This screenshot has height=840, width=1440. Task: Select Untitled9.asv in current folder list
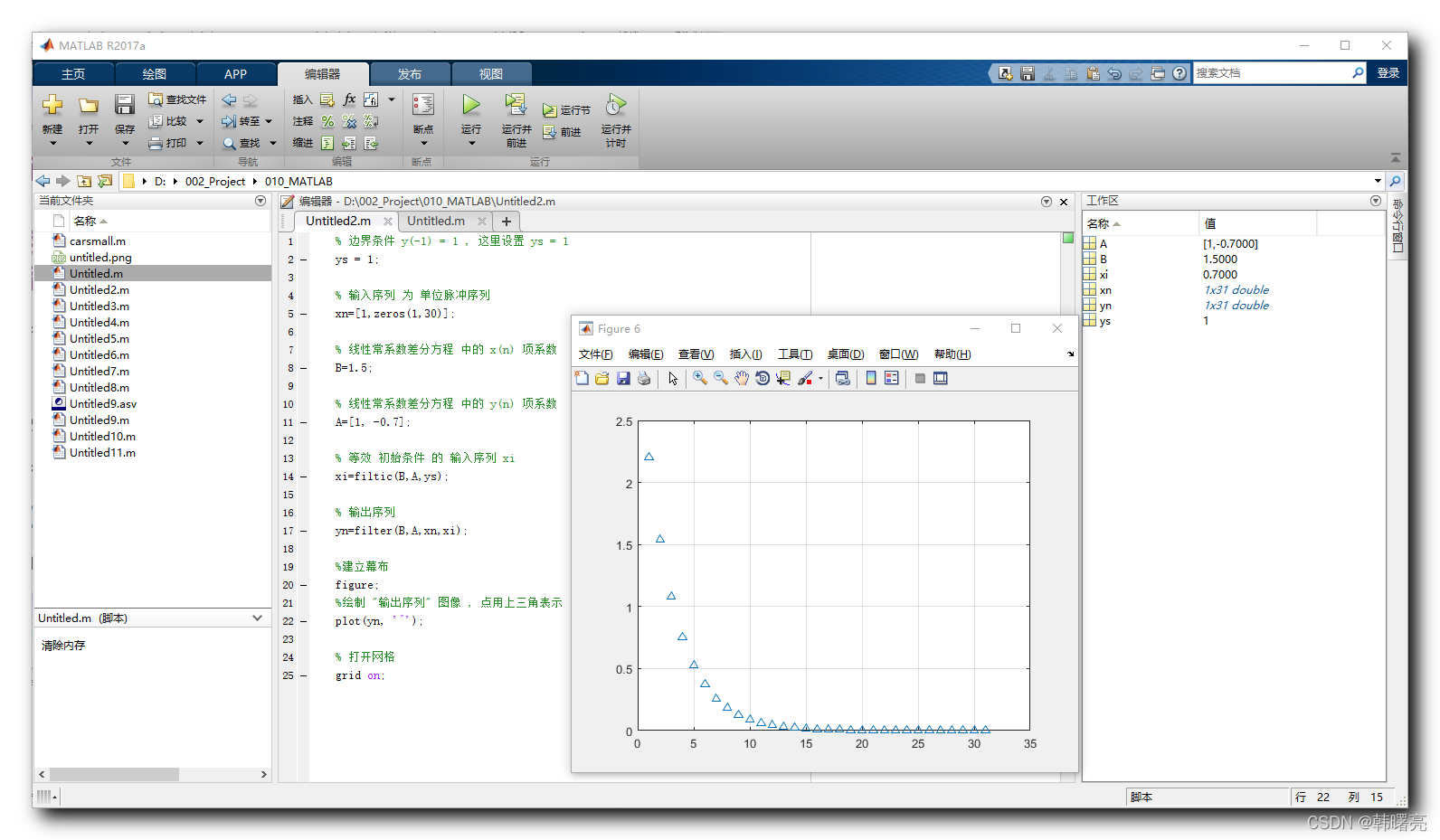[x=103, y=404]
